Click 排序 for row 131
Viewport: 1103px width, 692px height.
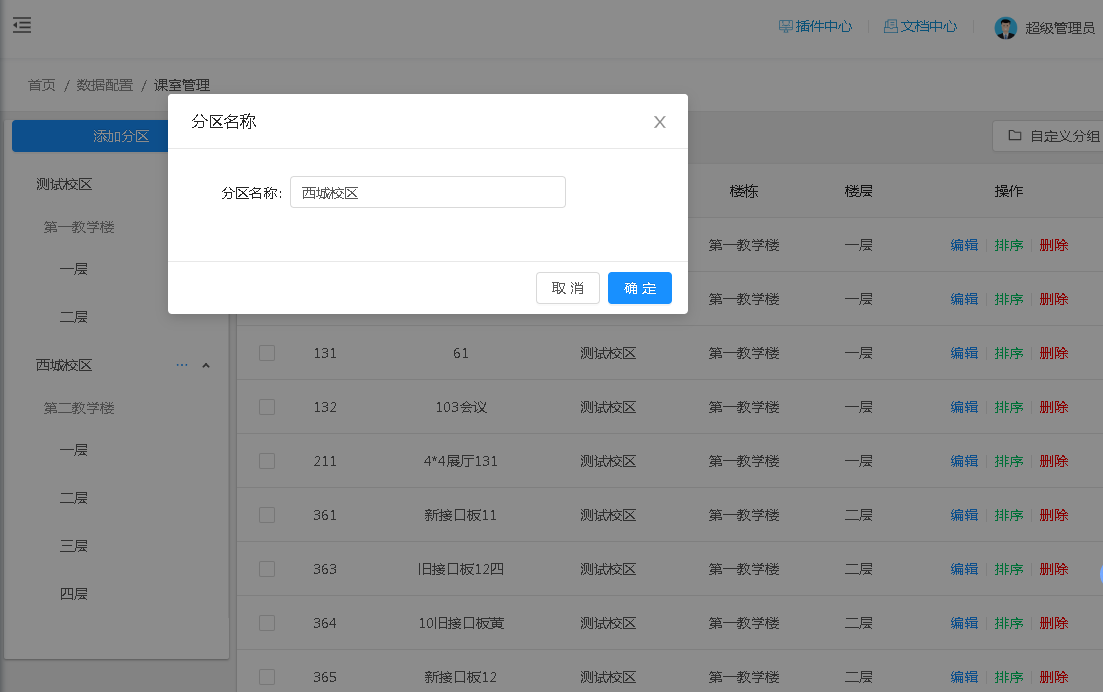[1009, 353]
